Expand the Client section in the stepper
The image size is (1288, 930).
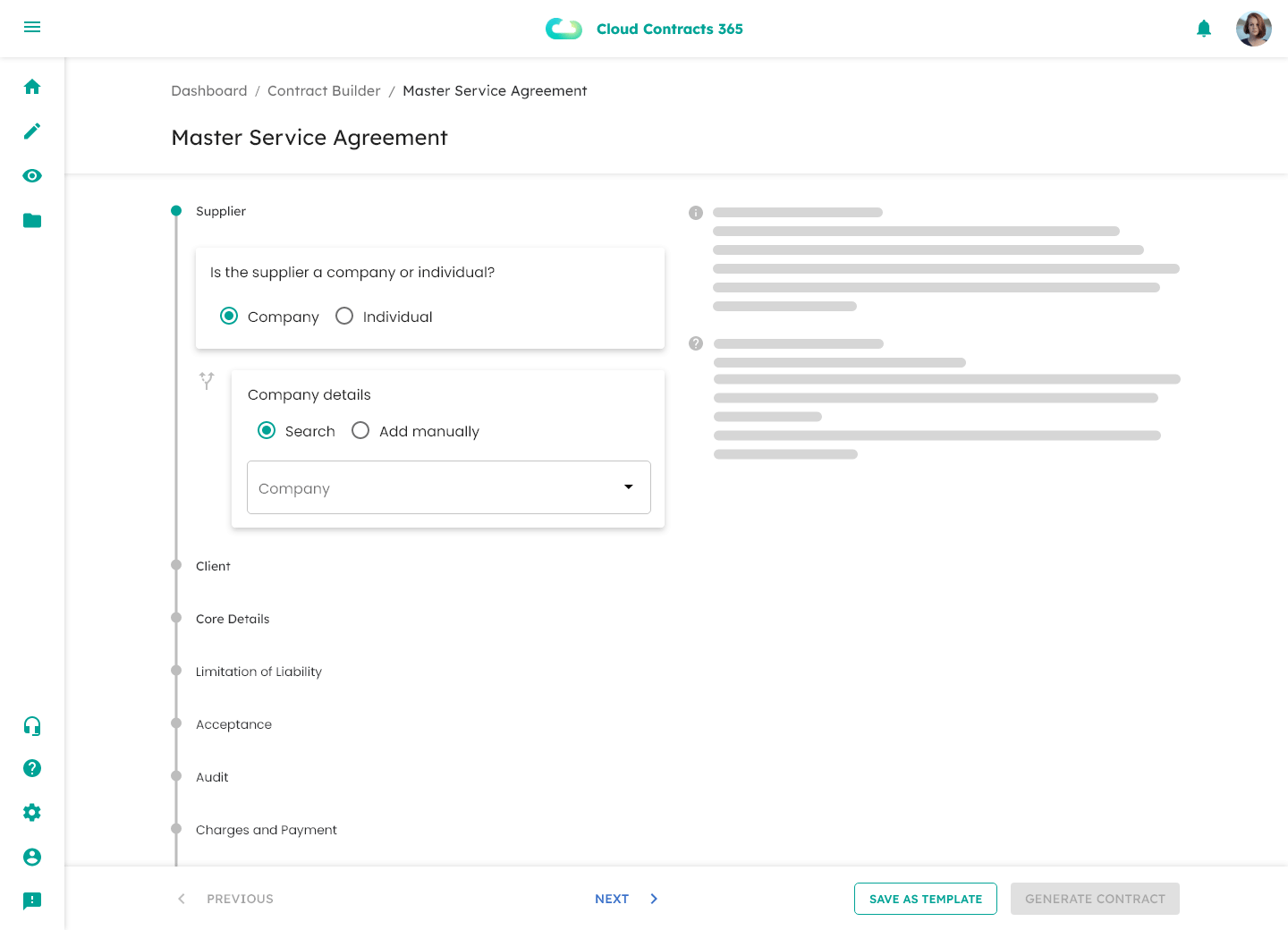pyautogui.click(x=213, y=565)
